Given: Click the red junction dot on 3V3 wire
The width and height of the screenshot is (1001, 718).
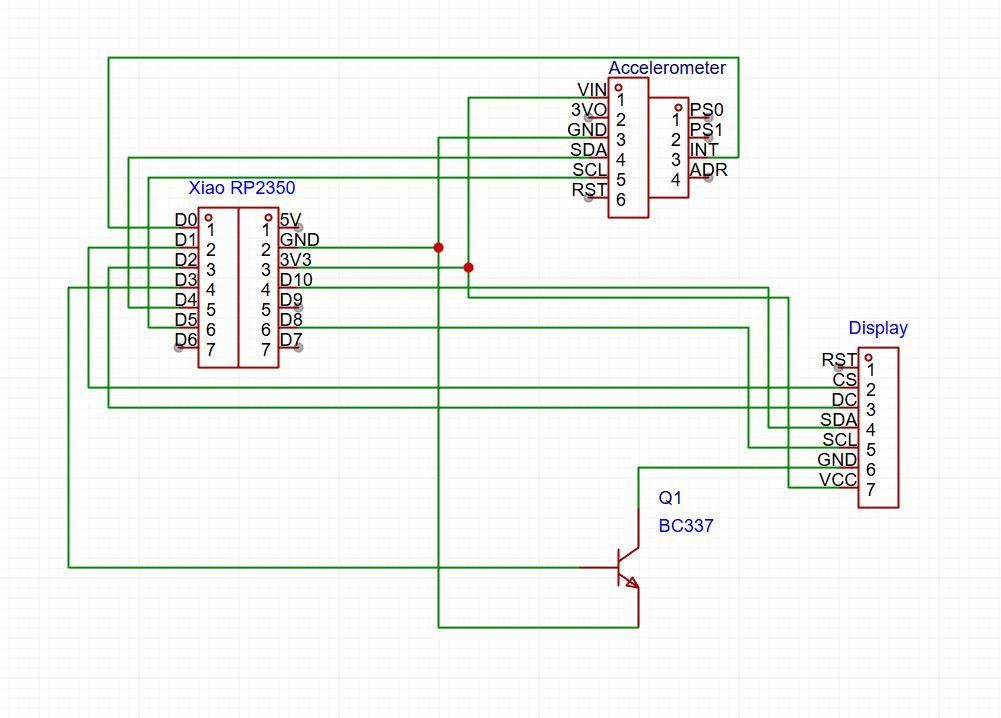Looking at the screenshot, I should pyautogui.click(x=469, y=267).
